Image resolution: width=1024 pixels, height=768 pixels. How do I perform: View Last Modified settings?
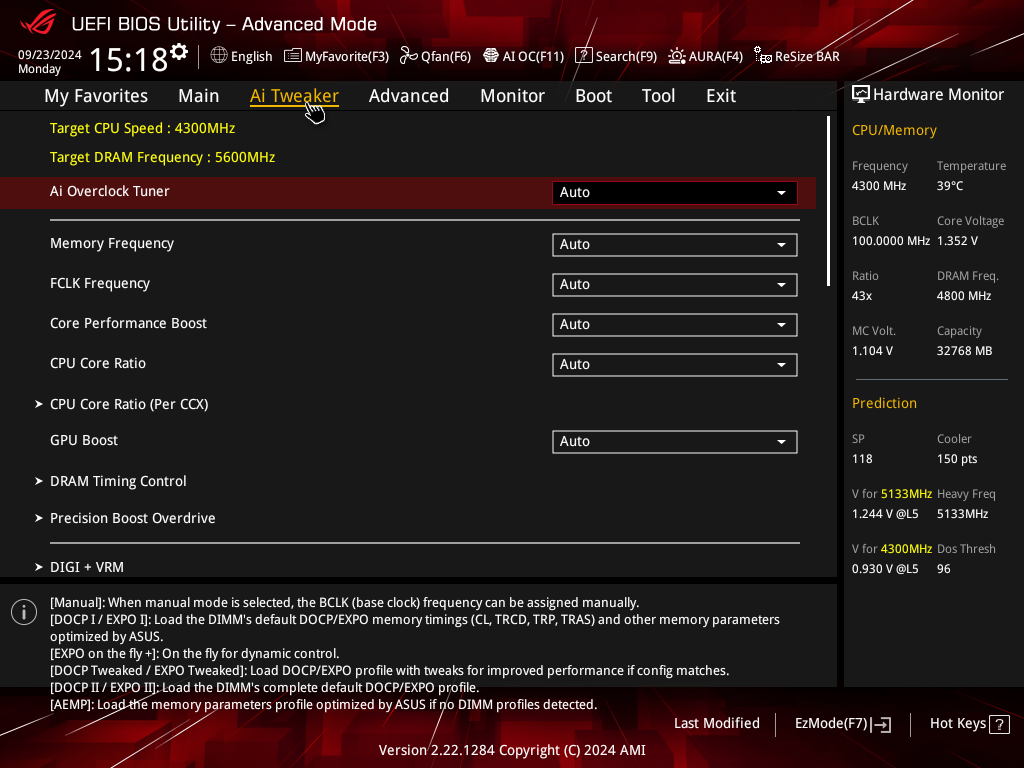coord(716,724)
